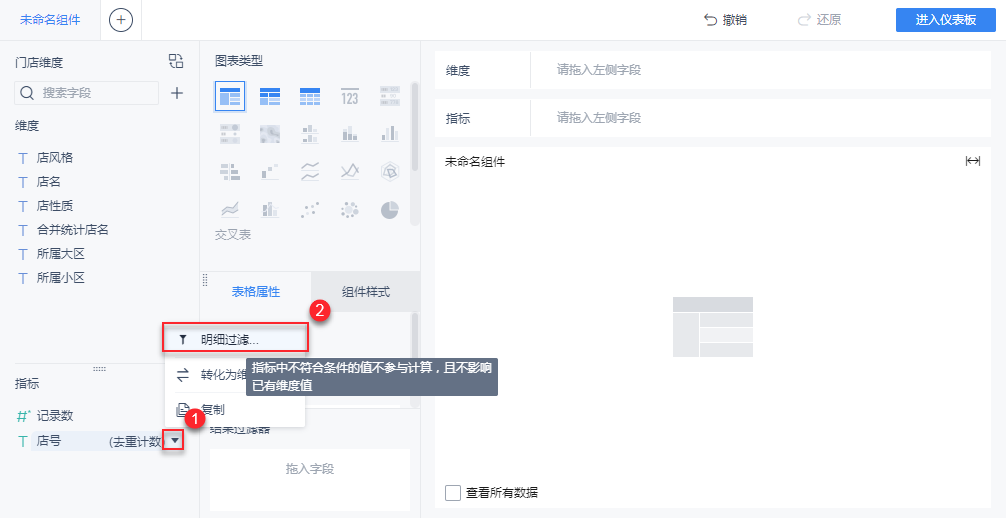Screen dimensions: 1006x518
Task: Select the list-with-circles gauge chart type icon
Action: tap(230, 134)
